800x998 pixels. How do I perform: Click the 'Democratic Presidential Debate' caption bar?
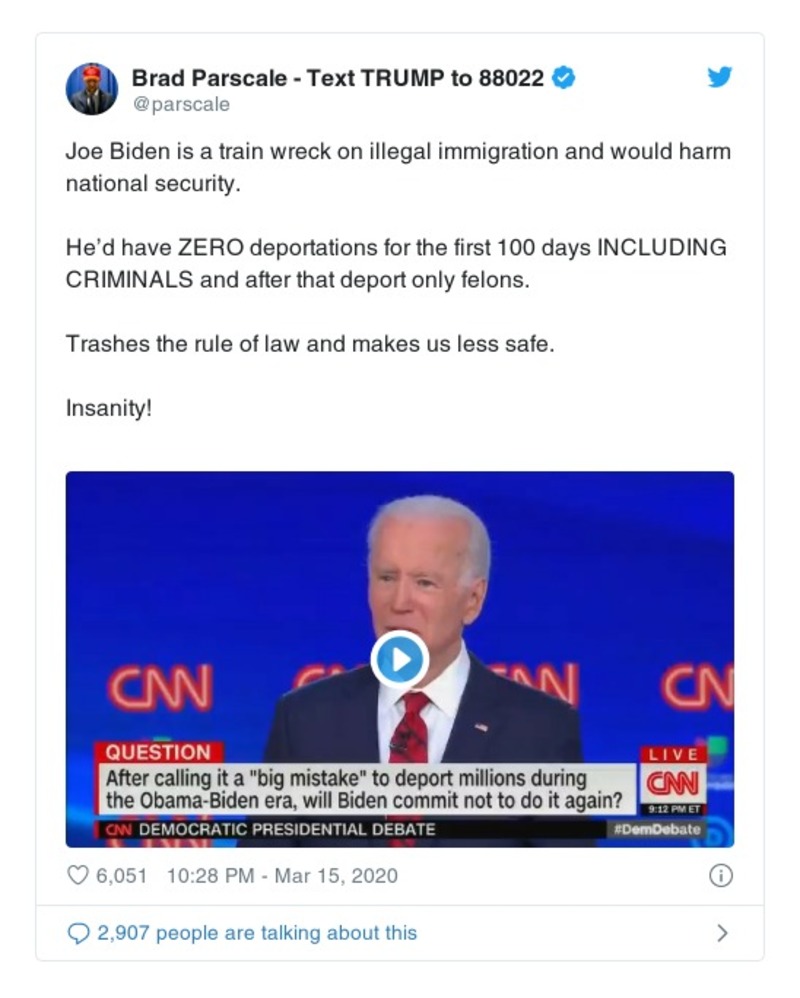(286, 829)
